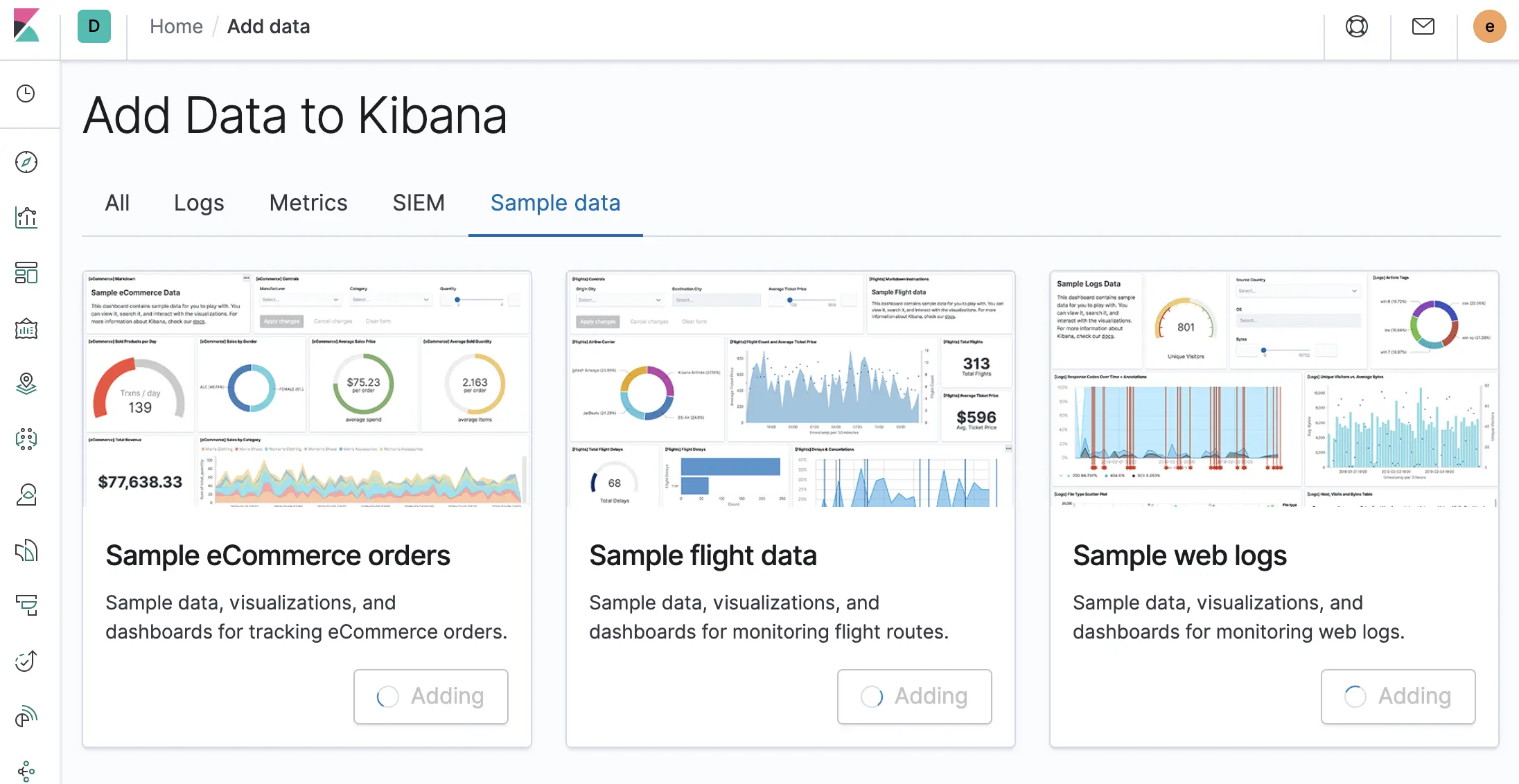The height and width of the screenshot is (784, 1519).
Task: View the All data sources tab
Action: [x=117, y=203]
